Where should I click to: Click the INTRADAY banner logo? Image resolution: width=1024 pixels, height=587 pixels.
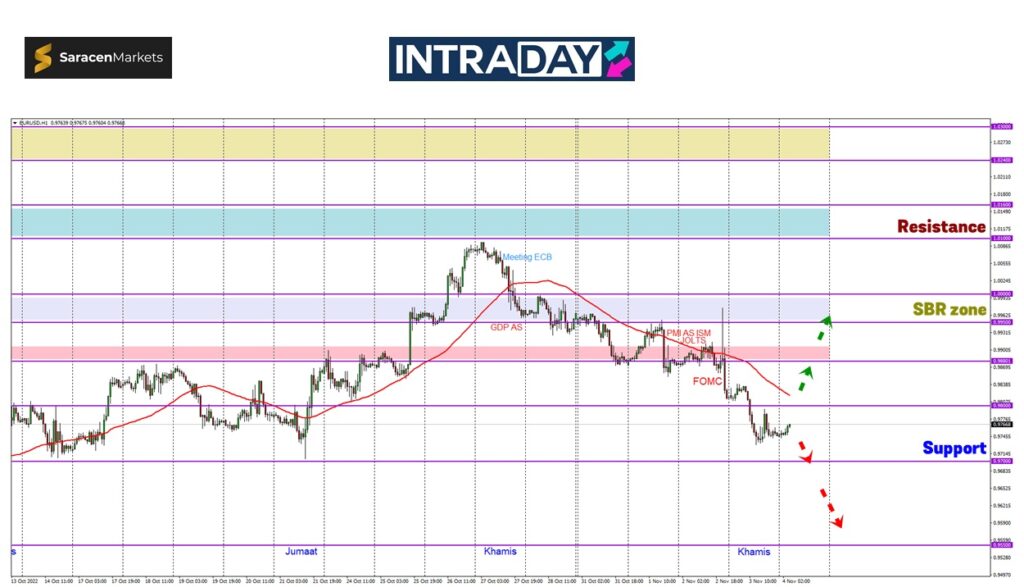coord(511,59)
